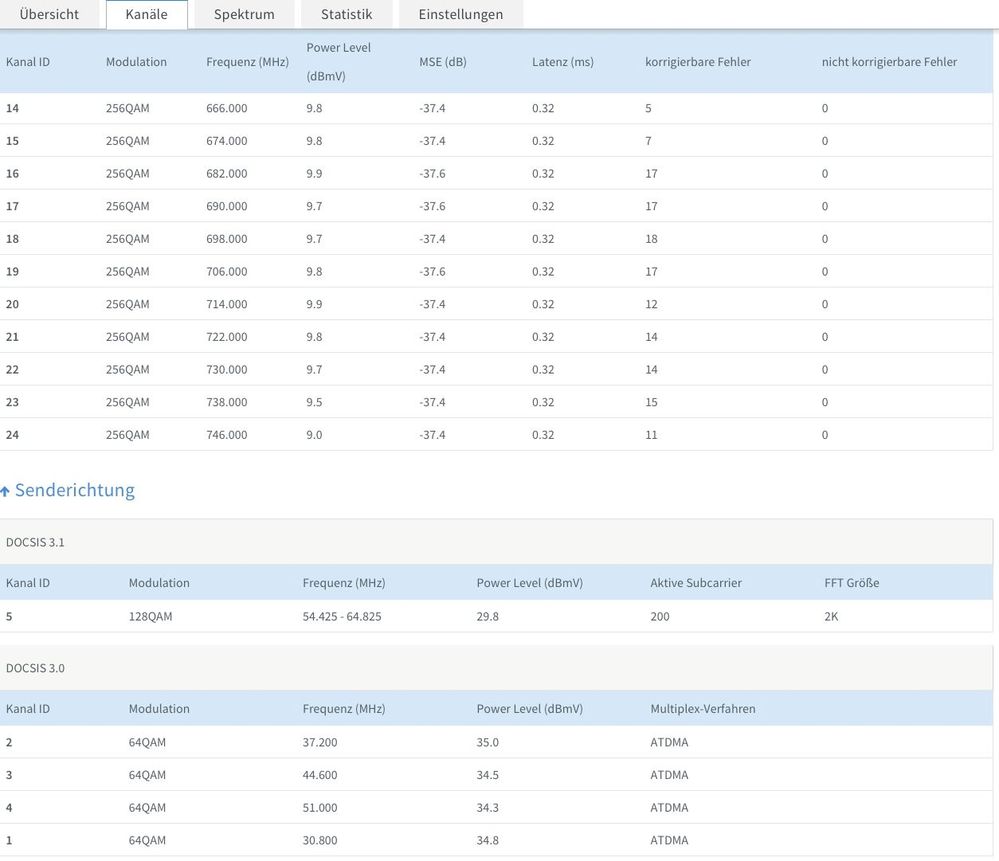Select the 37.200 MHz upstream channel row
The width and height of the screenshot is (999, 861).
320,742
